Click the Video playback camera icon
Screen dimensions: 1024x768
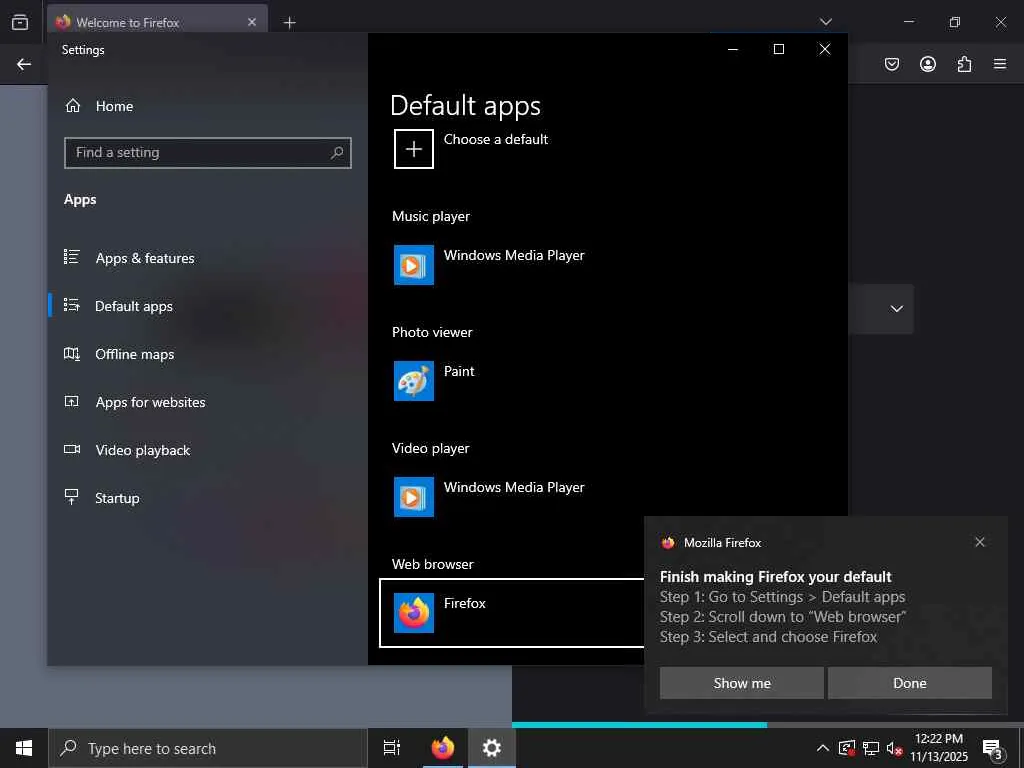(x=72, y=449)
